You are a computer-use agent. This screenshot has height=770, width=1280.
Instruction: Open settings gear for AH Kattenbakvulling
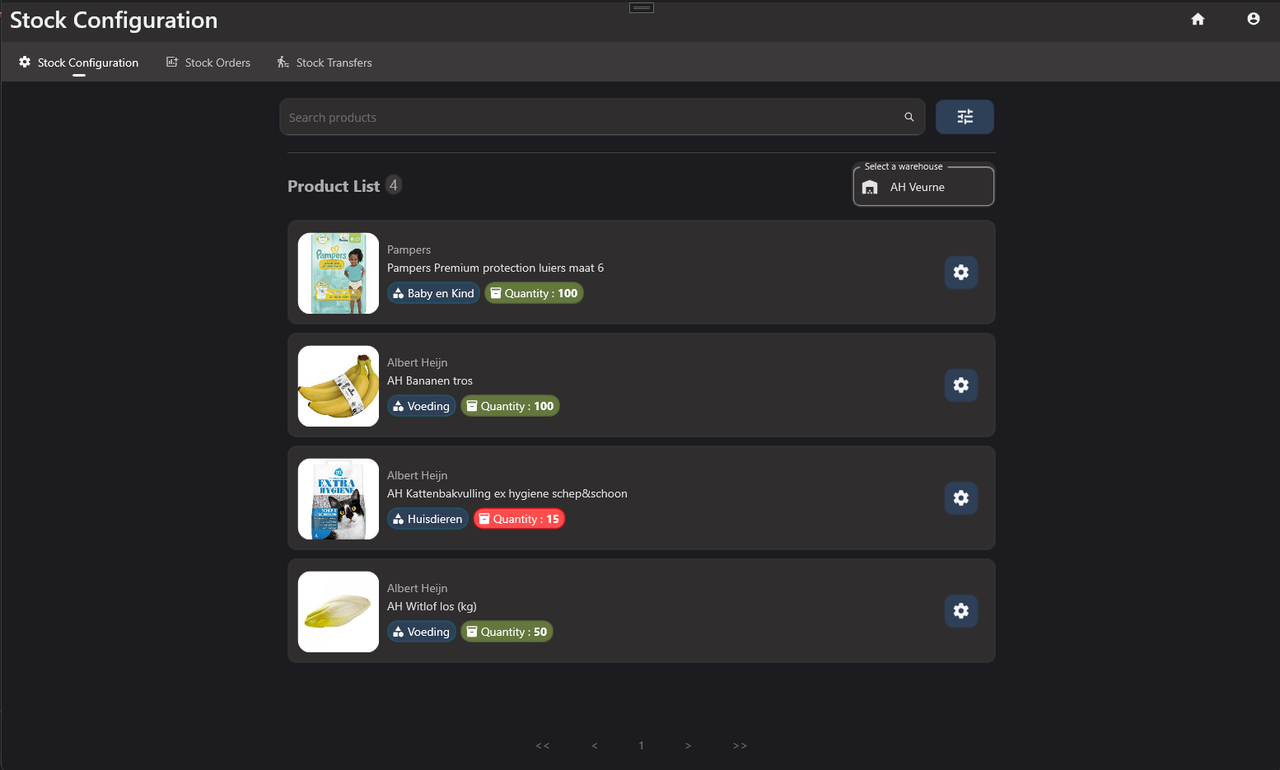[961, 498]
